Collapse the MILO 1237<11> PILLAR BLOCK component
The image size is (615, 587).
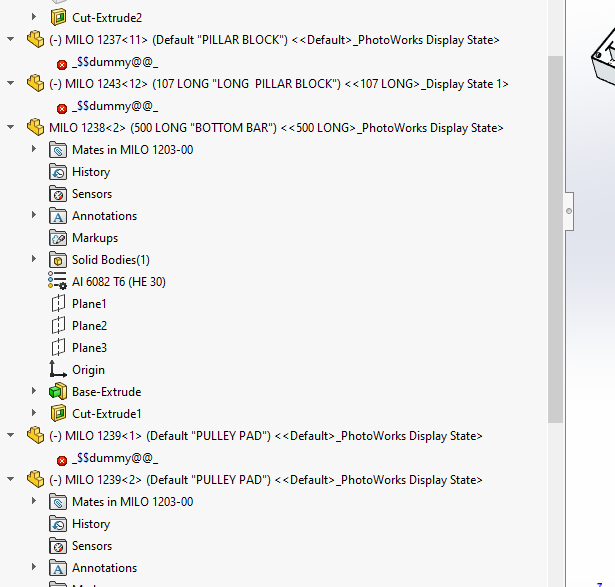pyautogui.click(x=11, y=40)
